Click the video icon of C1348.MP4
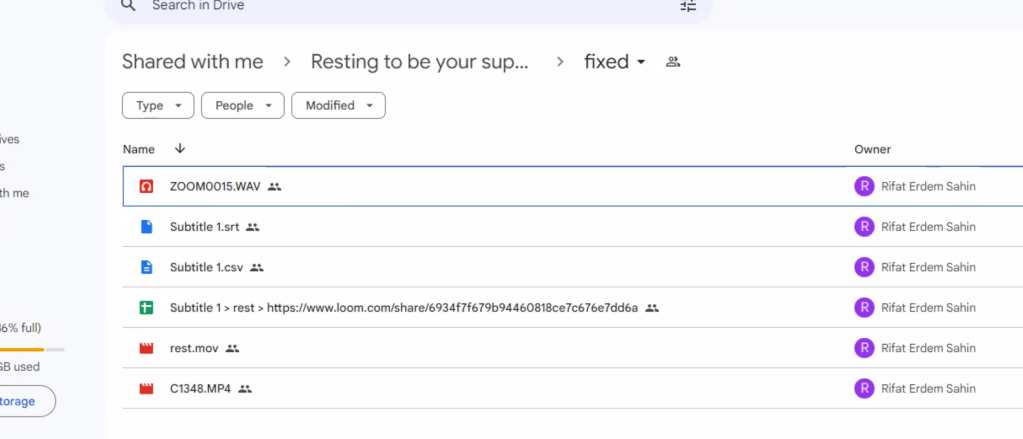Image resolution: width=1023 pixels, height=439 pixels. [x=146, y=389]
